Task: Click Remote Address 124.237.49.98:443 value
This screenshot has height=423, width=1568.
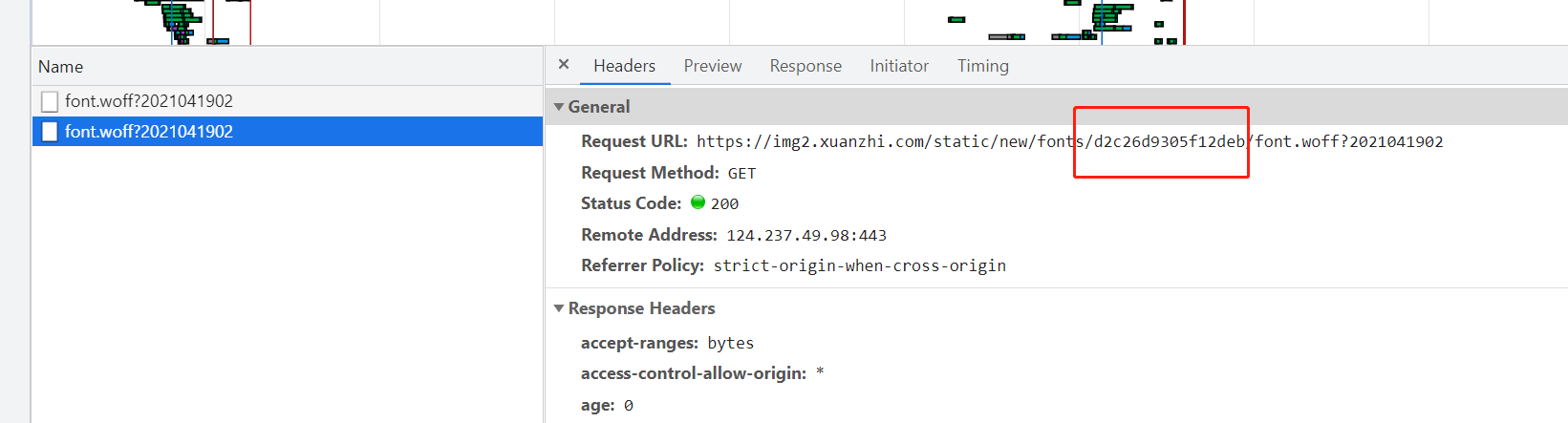Action: click(x=806, y=236)
